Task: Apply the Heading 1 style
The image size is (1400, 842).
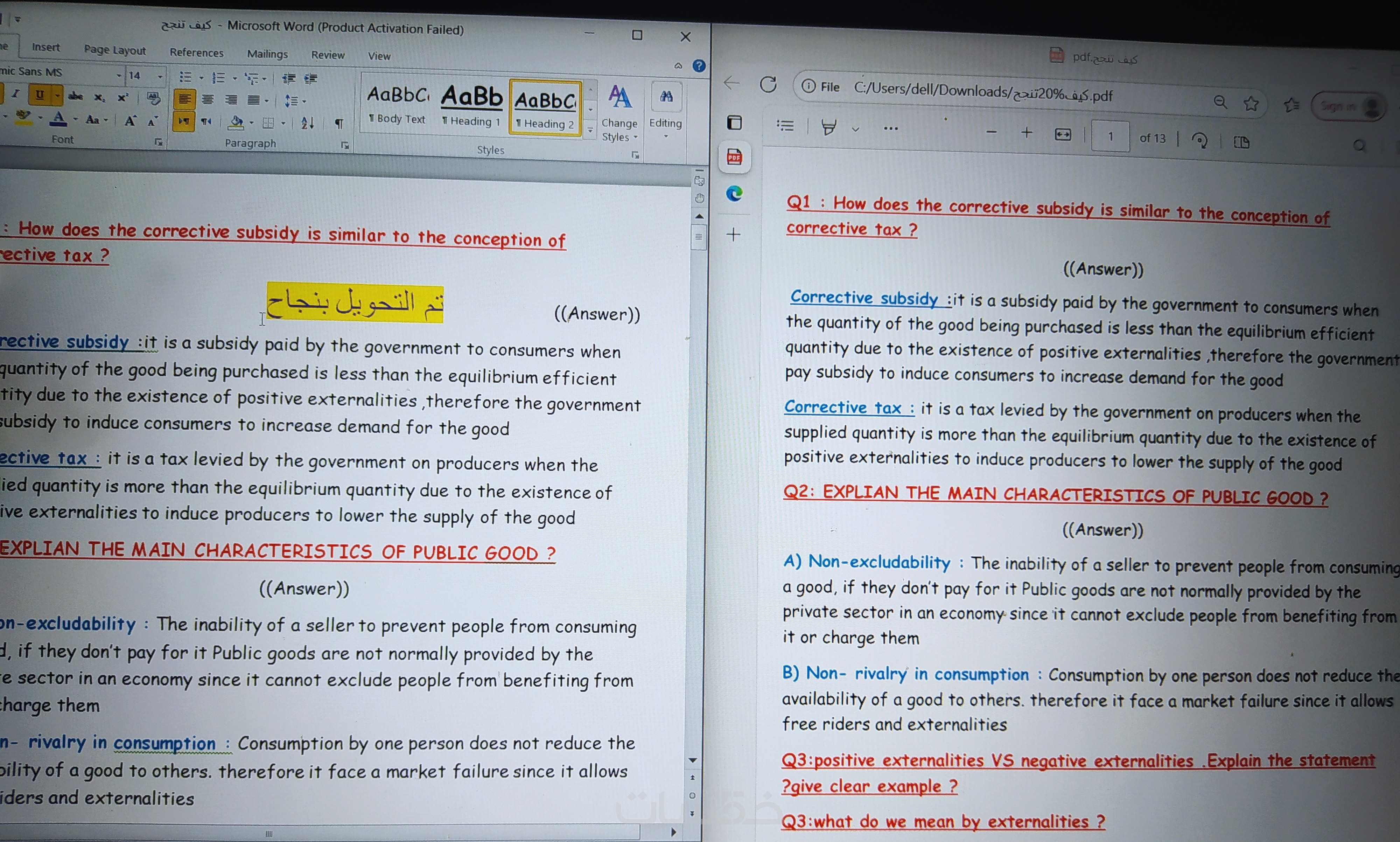Action: coord(471,105)
